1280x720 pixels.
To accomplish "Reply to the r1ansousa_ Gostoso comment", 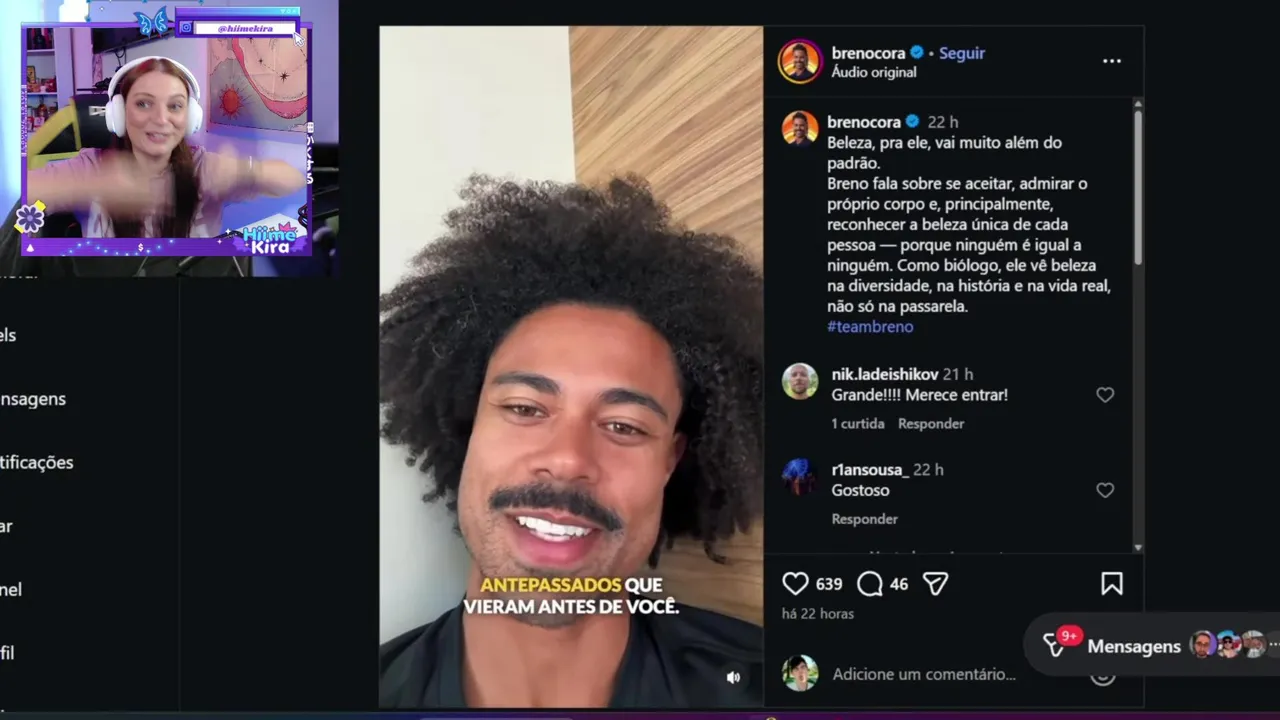I will (865, 519).
